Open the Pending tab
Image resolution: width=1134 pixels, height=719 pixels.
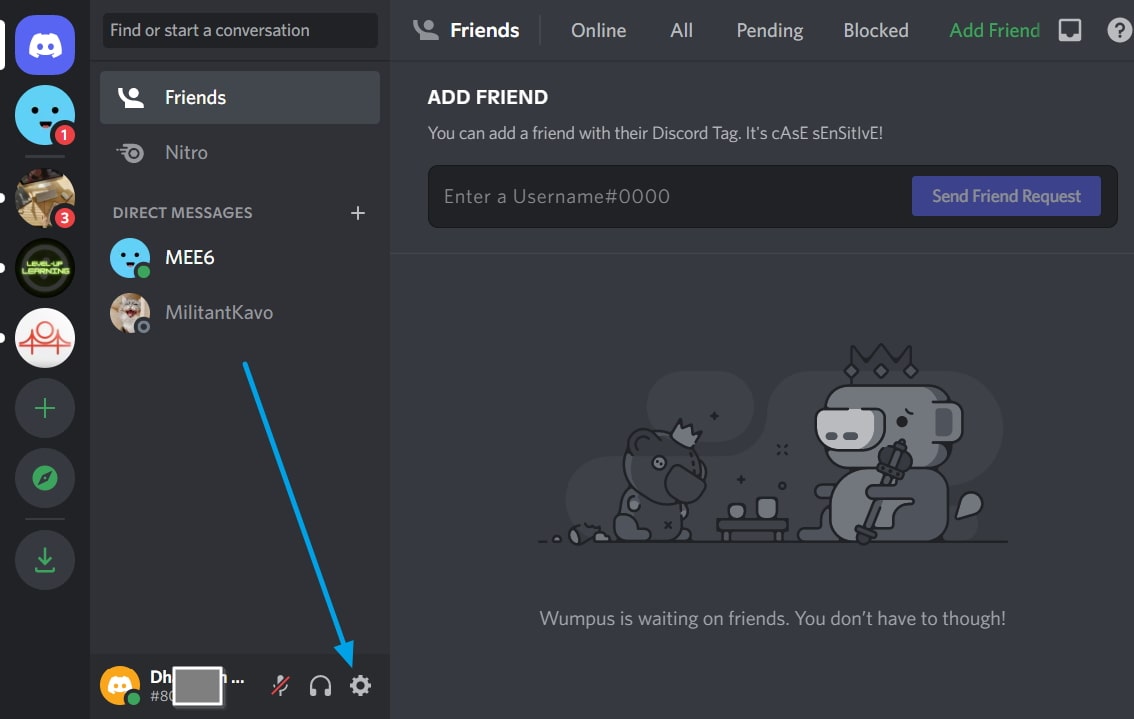[x=770, y=30]
